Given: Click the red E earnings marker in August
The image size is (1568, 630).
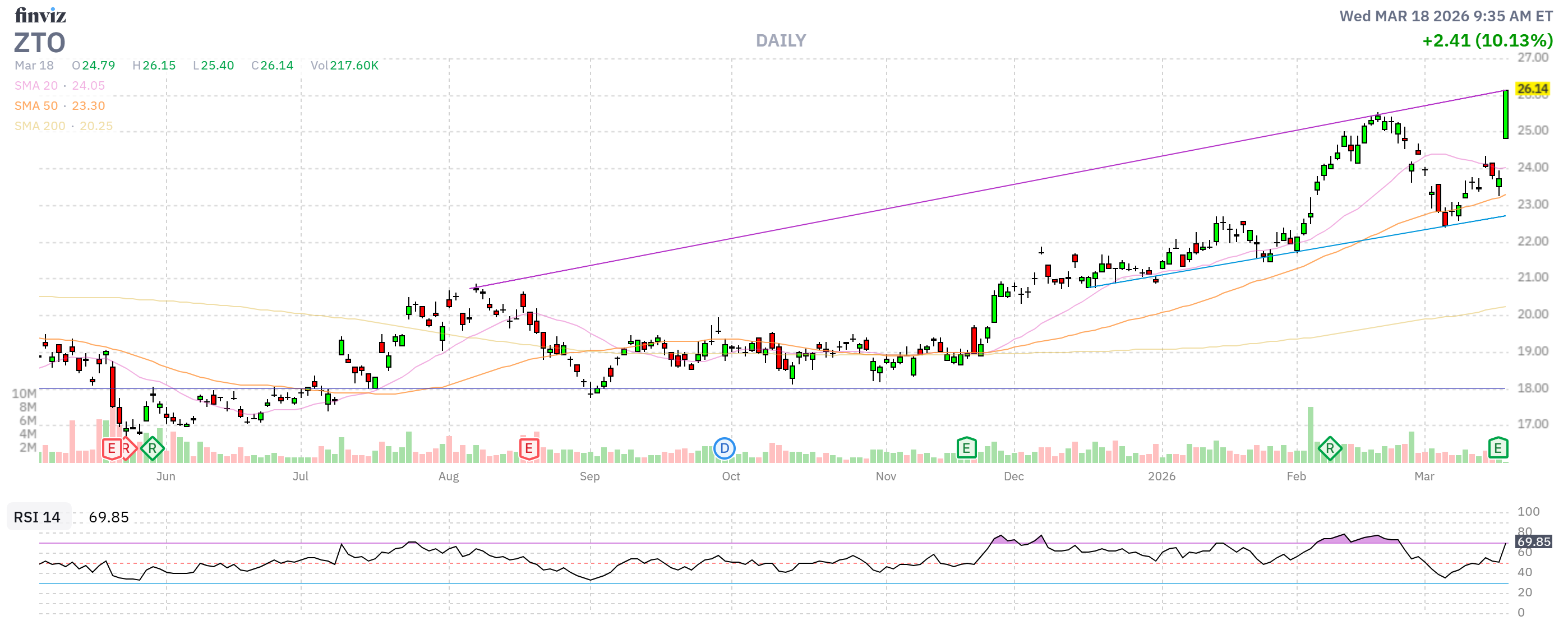Looking at the screenshot, I should click(529, 449).
